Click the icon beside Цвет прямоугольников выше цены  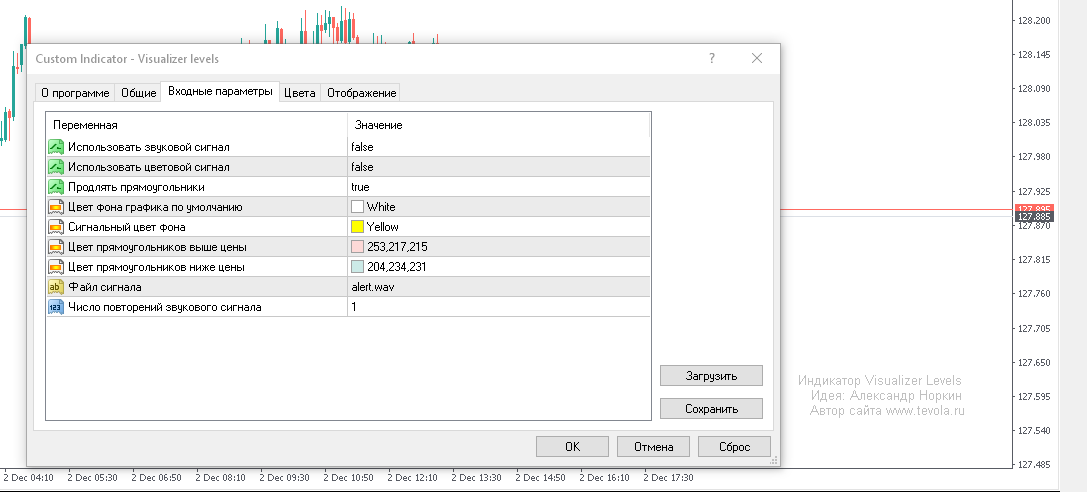[55, 247]
